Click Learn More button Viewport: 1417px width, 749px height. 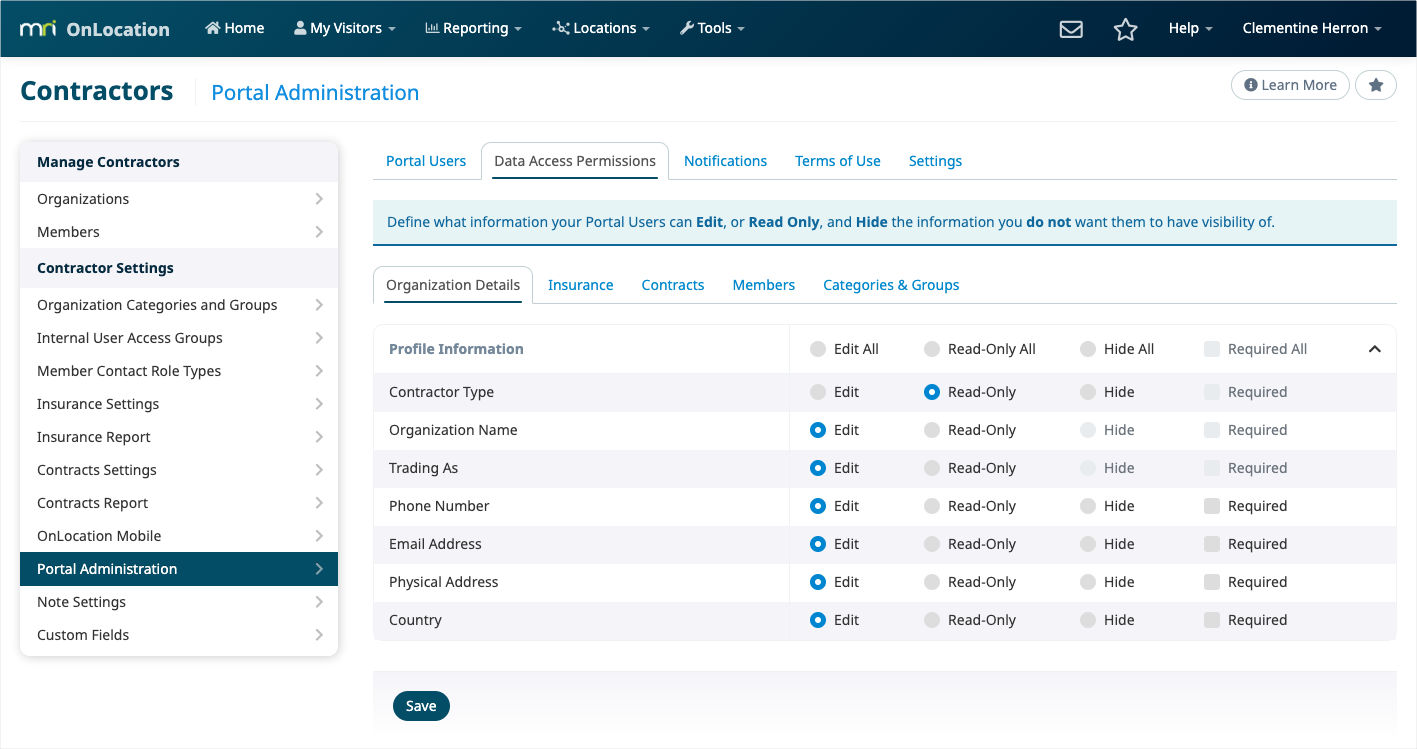pyautogui.click(x=1290, y=85)
